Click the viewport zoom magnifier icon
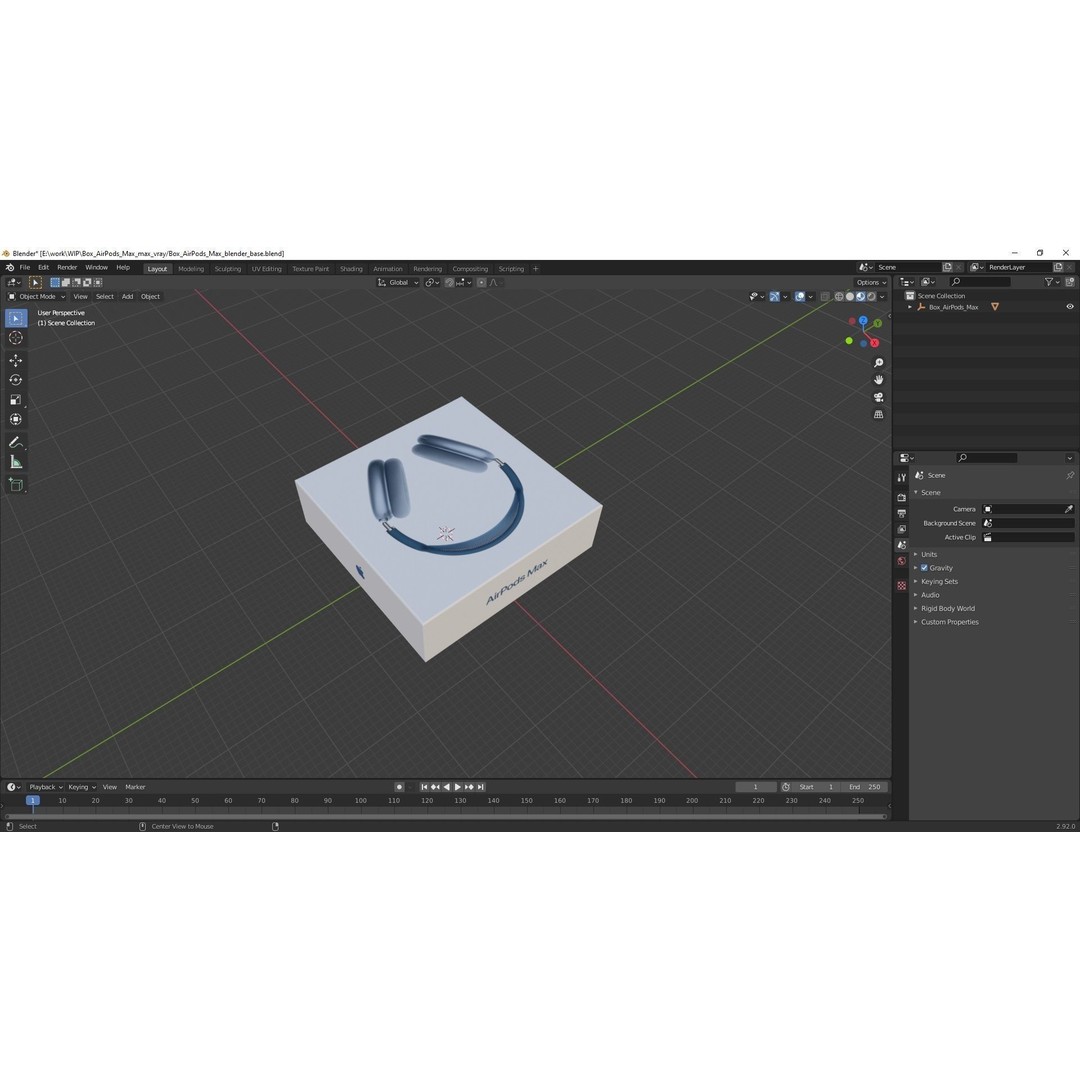The image size is (1080, 1080). click(x=878, y=363)
